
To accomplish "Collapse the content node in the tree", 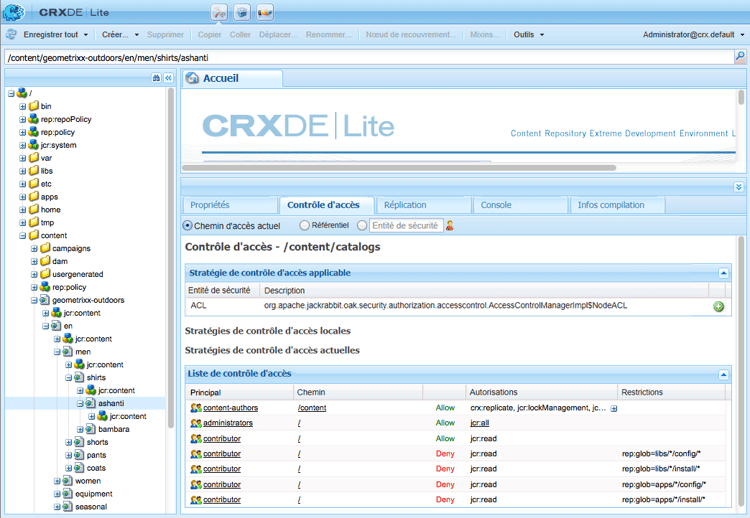I will 22,235.
